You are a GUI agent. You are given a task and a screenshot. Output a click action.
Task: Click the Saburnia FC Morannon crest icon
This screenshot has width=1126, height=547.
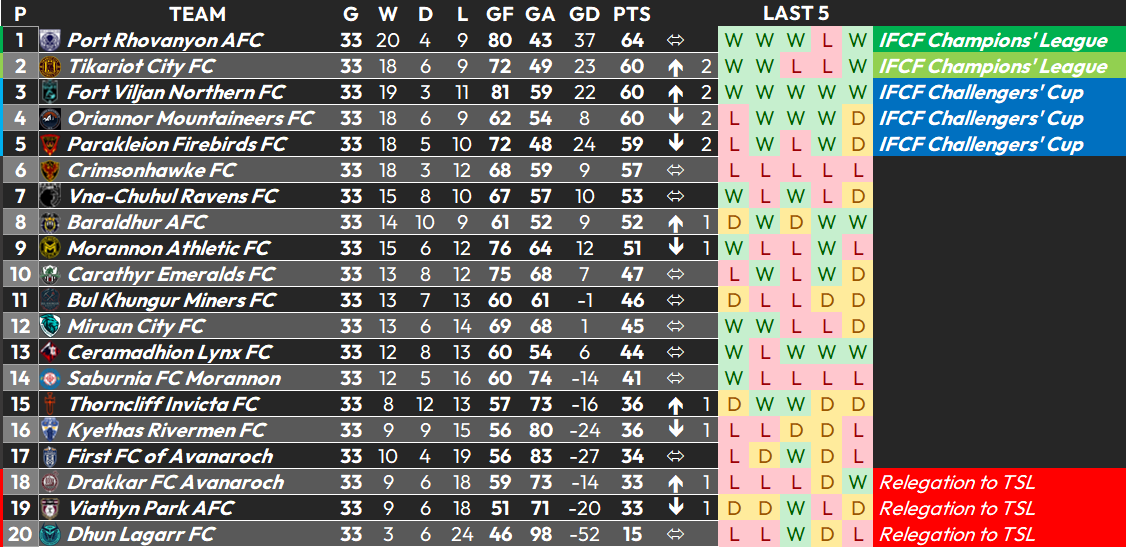(50, 378)
